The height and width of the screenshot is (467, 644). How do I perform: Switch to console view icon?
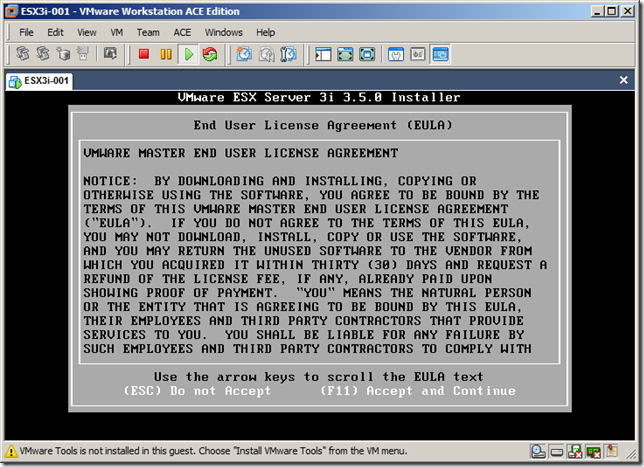click(x=440, y=54)
